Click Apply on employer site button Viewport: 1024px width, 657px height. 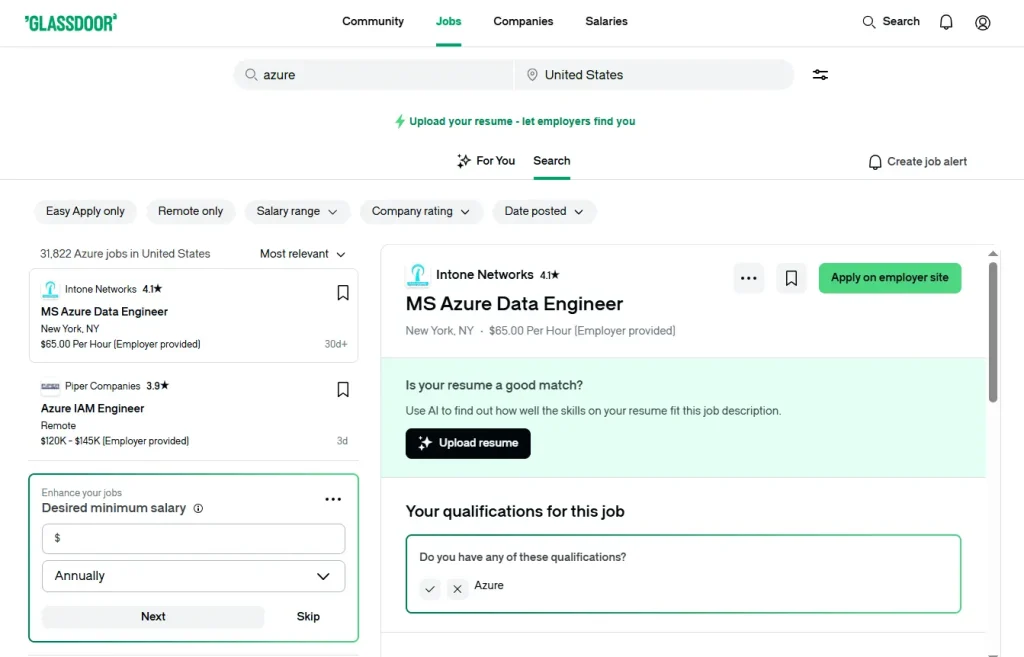(x=889, y=278)
